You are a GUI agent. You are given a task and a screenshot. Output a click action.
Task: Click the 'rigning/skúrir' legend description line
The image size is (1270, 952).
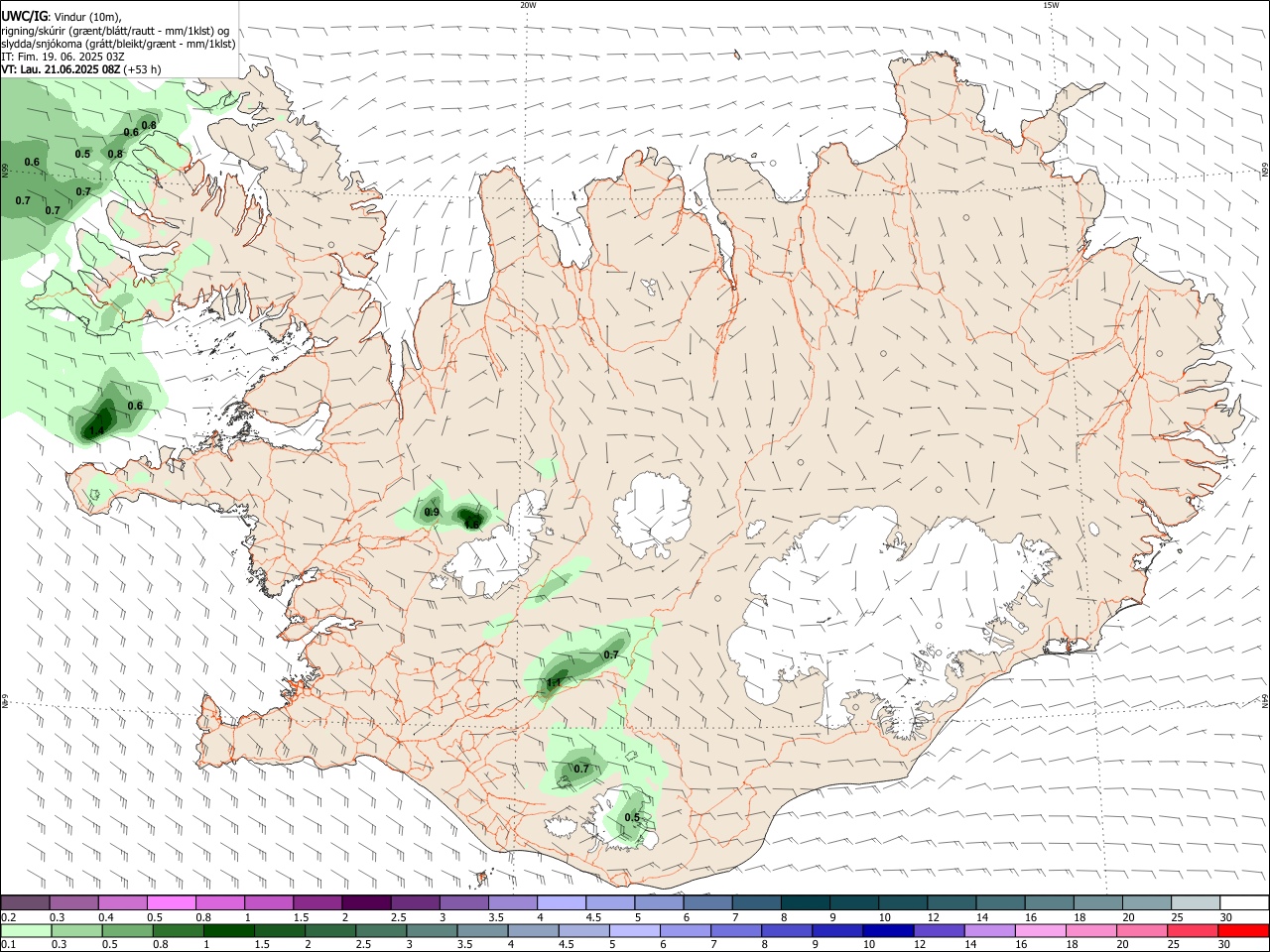115,31
